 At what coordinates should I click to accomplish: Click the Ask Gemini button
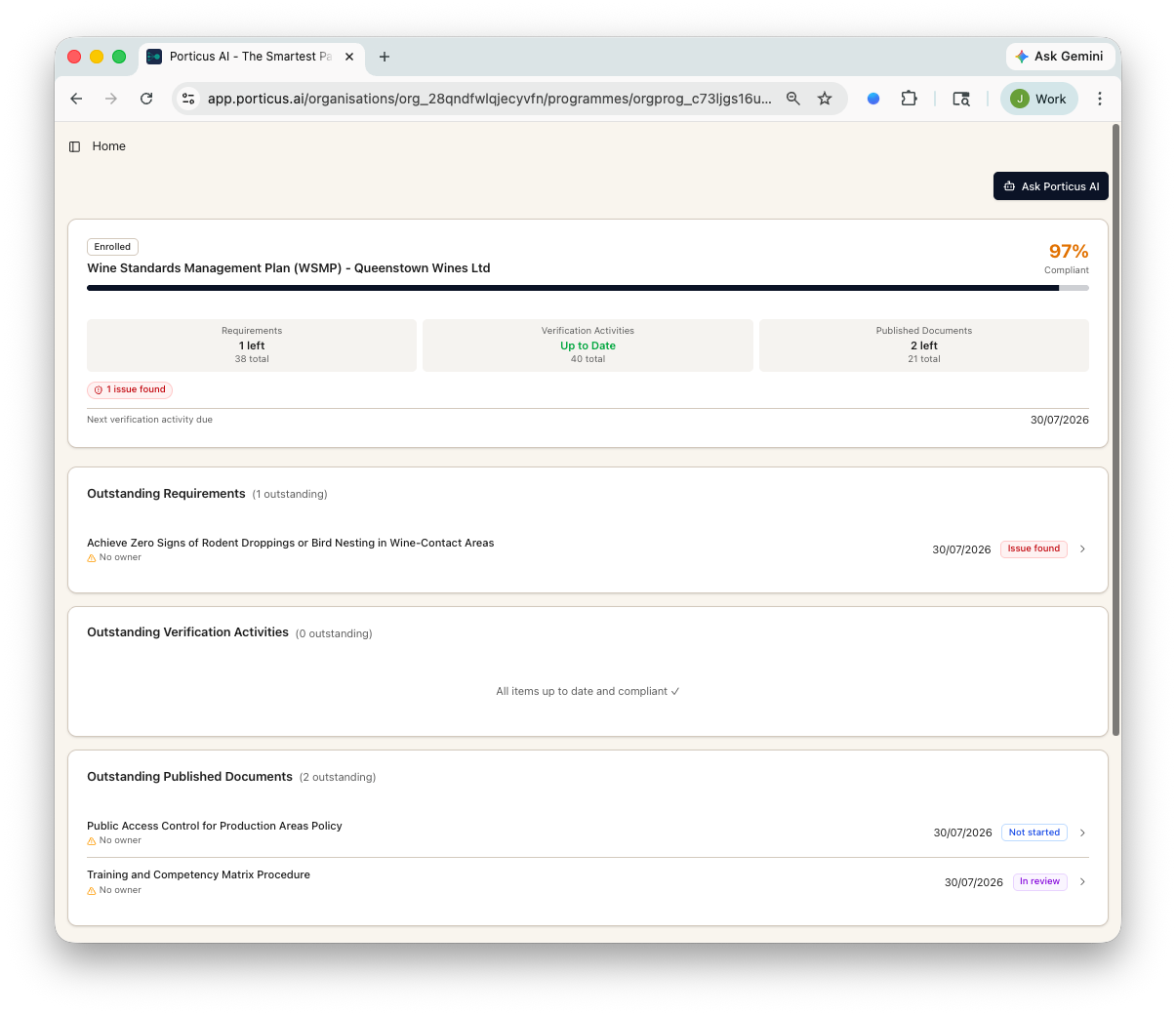coord(1060,57)
